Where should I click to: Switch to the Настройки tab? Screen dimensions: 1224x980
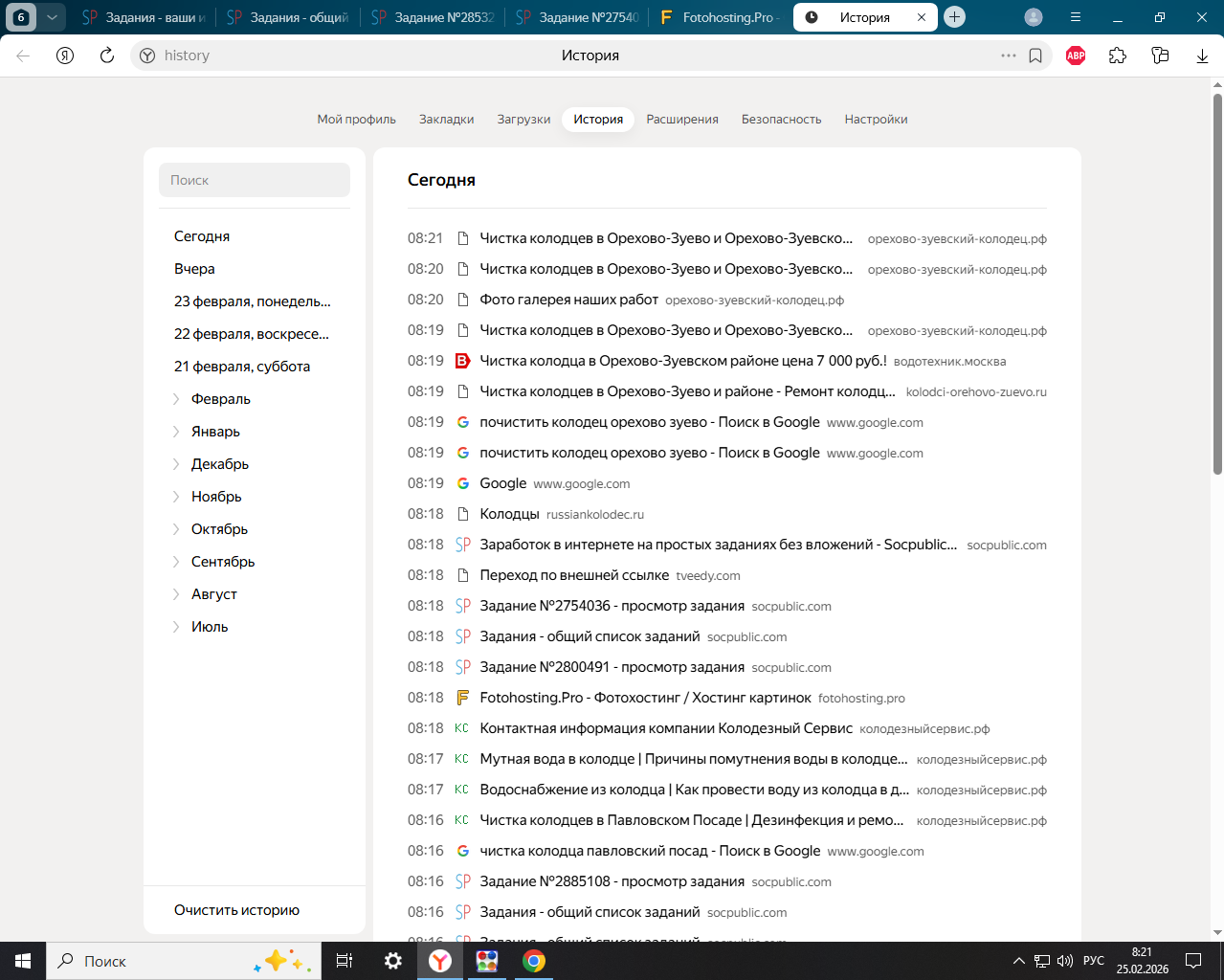click(x=876, y=120)
